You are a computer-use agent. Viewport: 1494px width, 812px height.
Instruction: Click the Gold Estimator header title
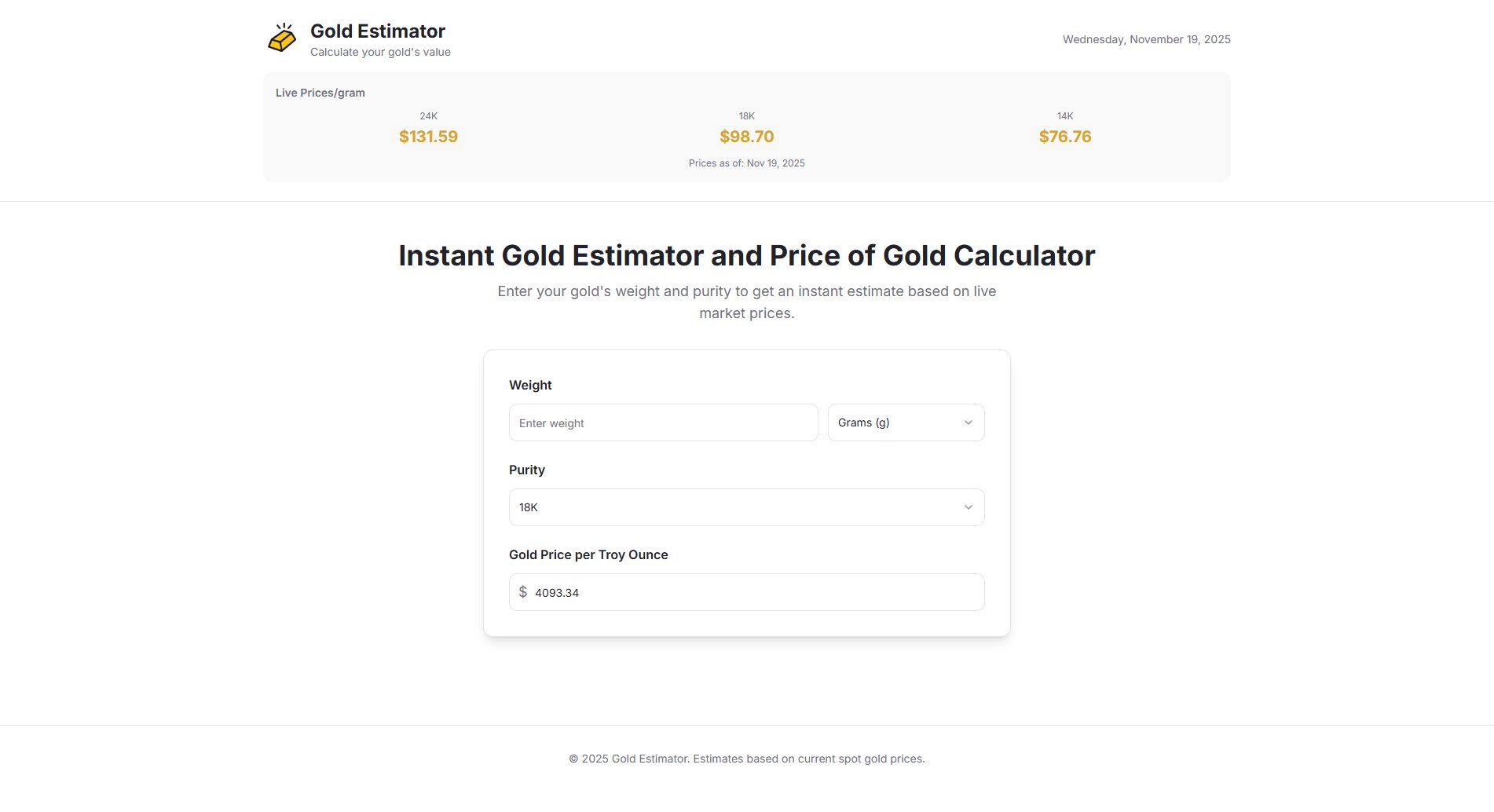[378, 31]
